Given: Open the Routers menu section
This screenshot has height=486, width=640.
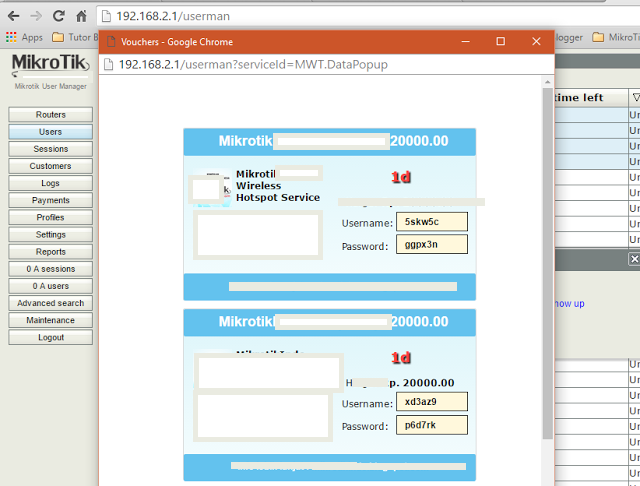Looking at the screenshot, I should point(50,115).
